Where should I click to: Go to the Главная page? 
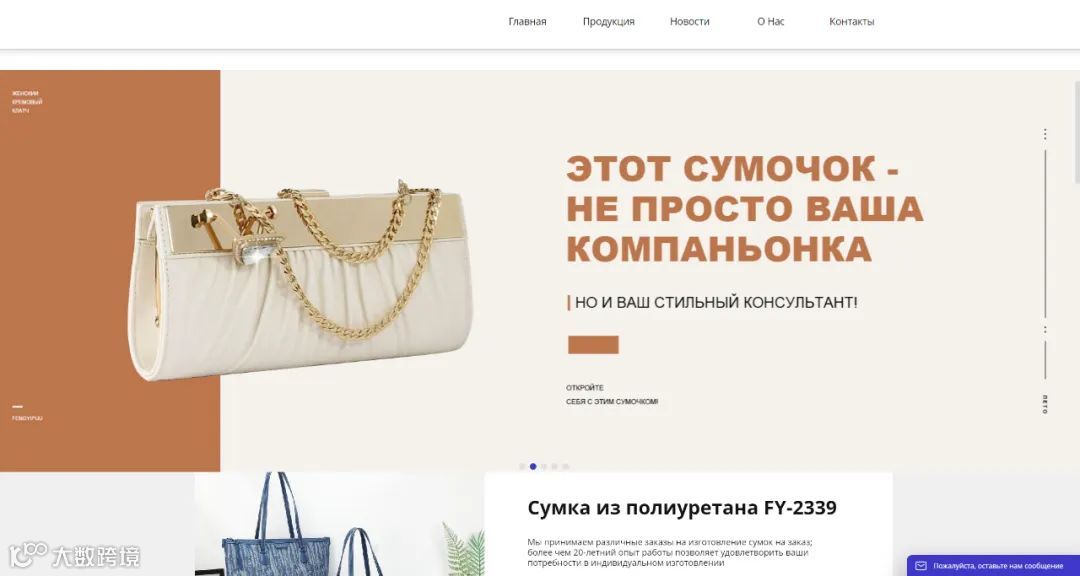(528, 21)
